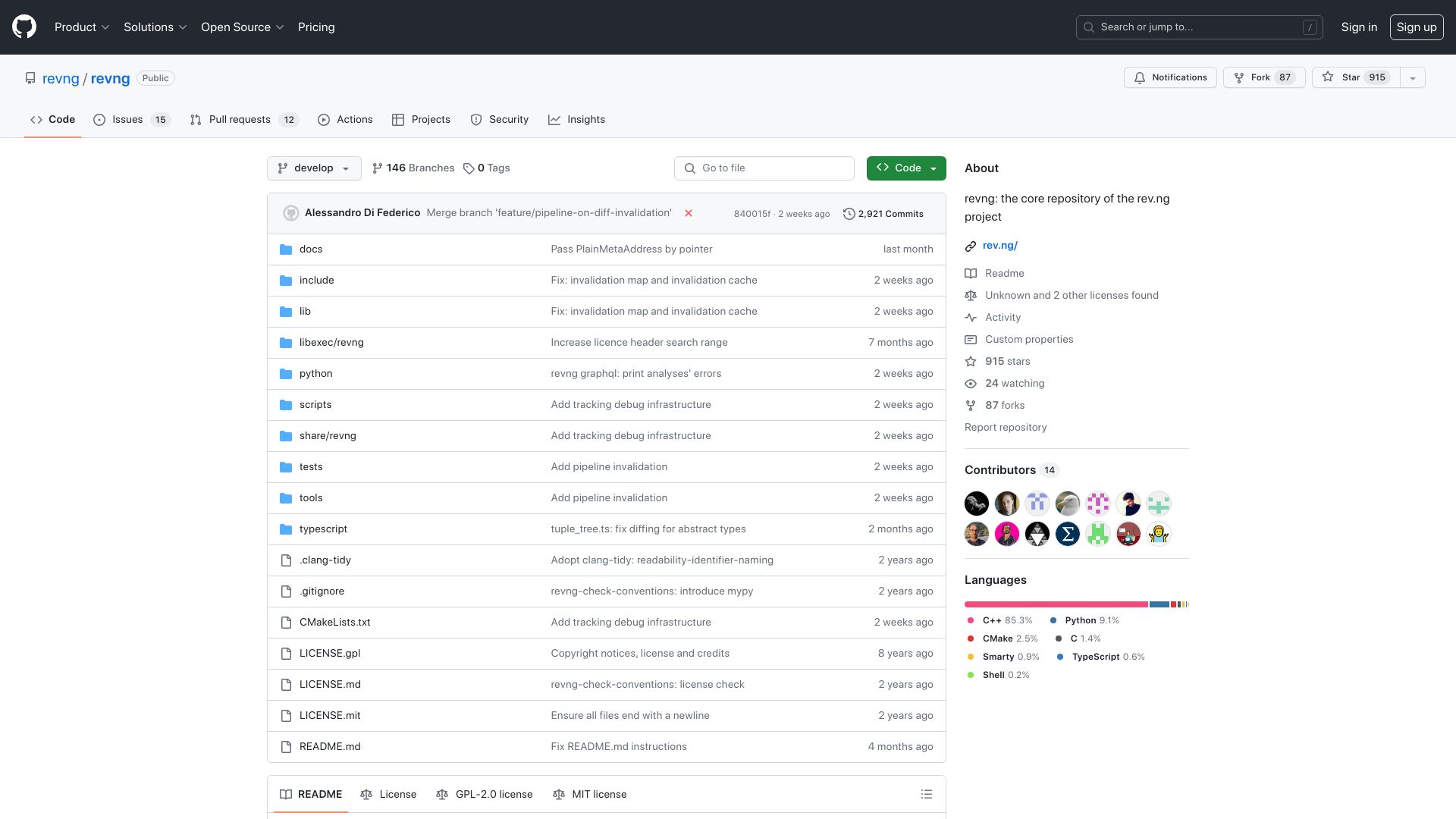Open the Pricing menu item
The image size is (1456, 819).
tap(316, 27)
